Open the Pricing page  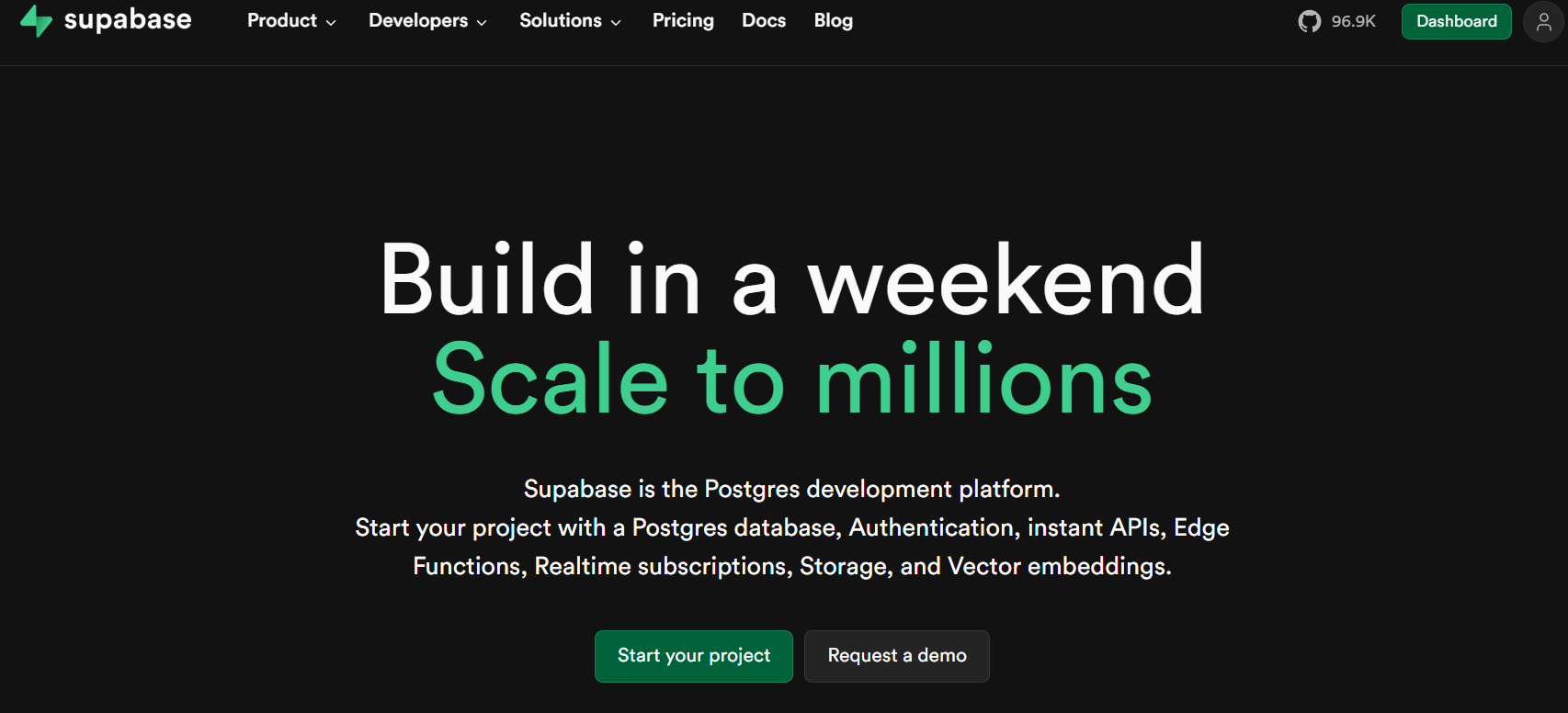pyautogui.click(x=683, y=20)
